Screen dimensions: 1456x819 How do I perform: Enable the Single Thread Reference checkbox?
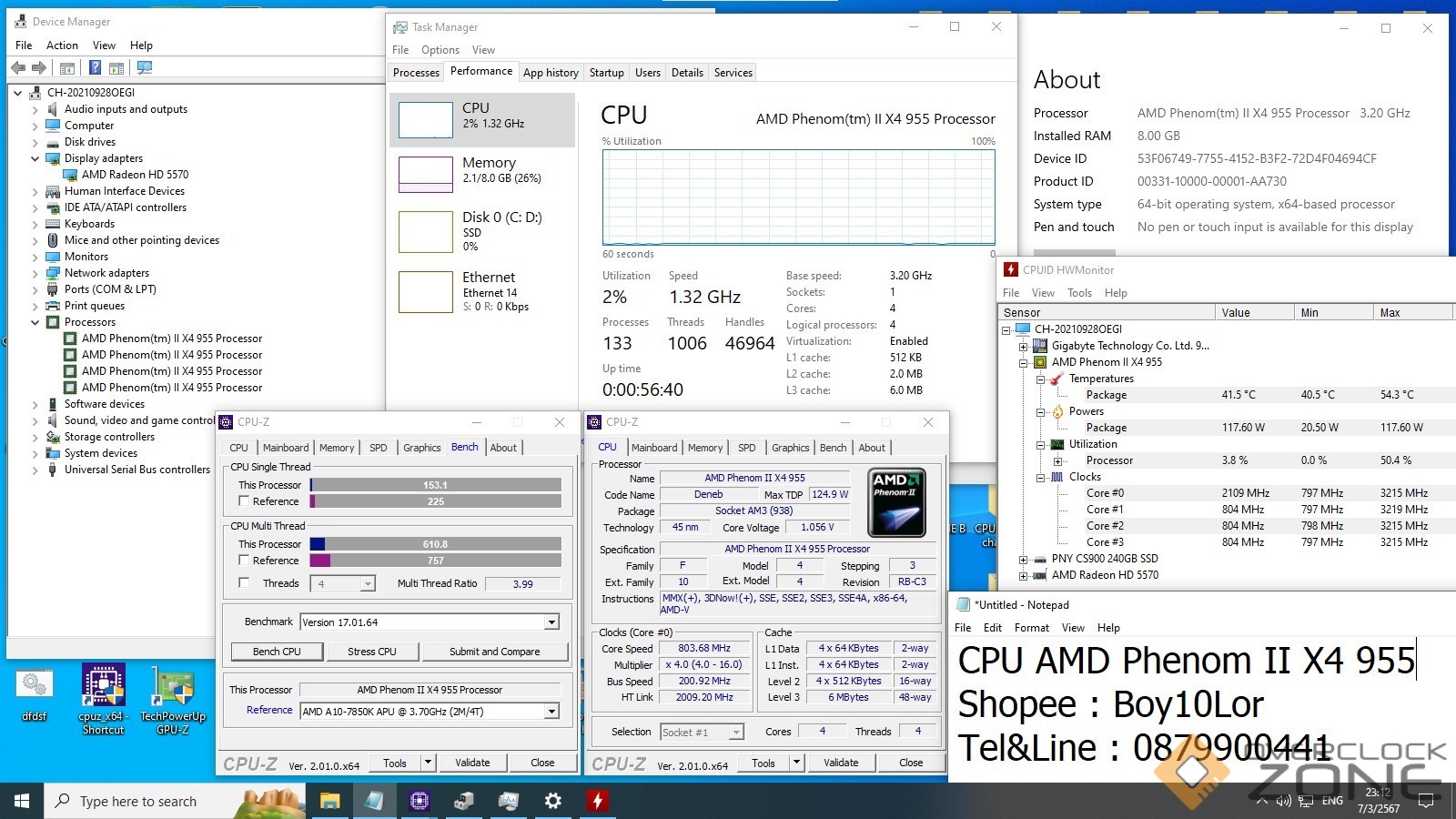pos(244,501)
